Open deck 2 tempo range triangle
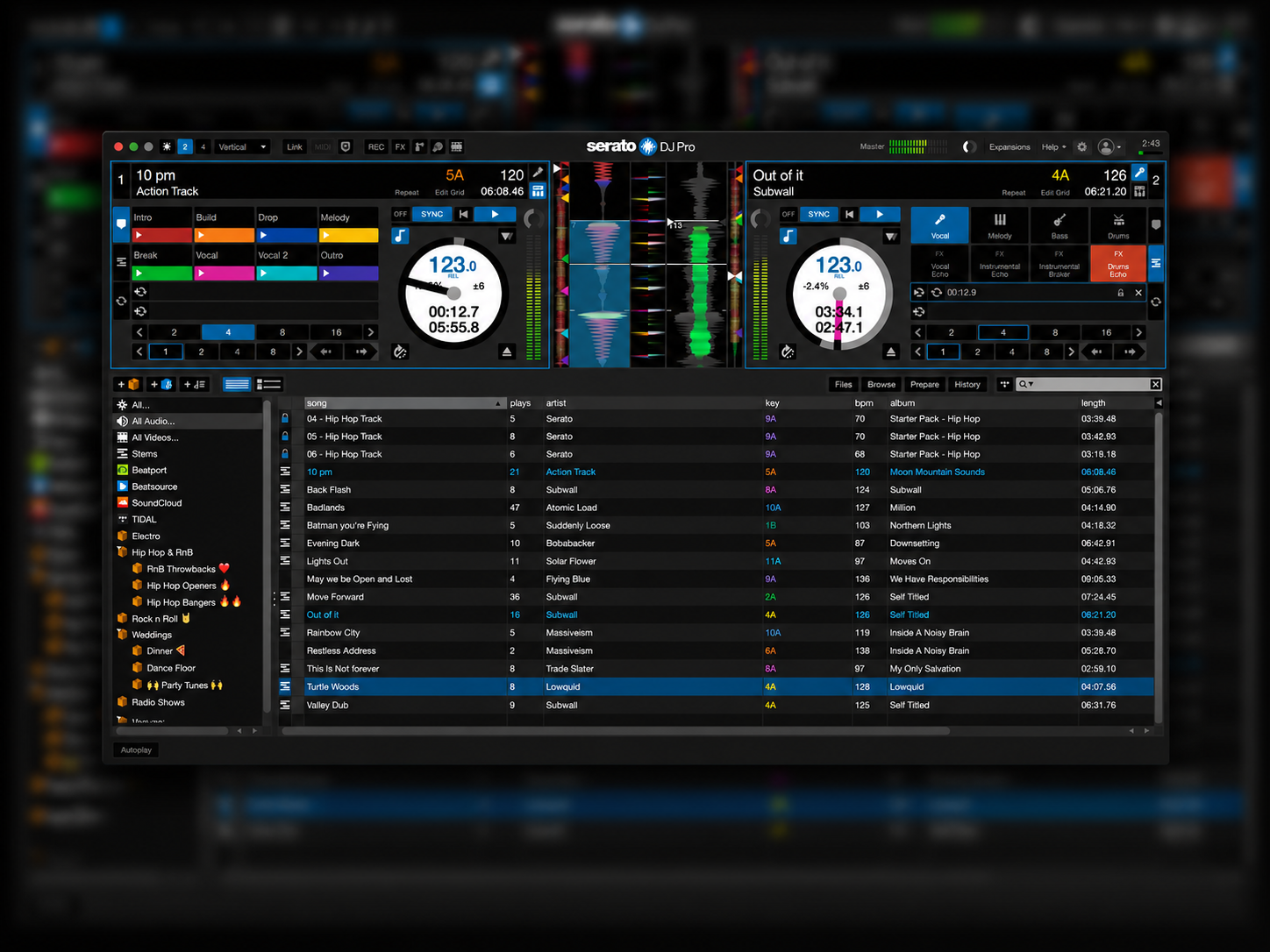Image resolution: width=1270 pixels, height=952 pixels. [891, 237]
